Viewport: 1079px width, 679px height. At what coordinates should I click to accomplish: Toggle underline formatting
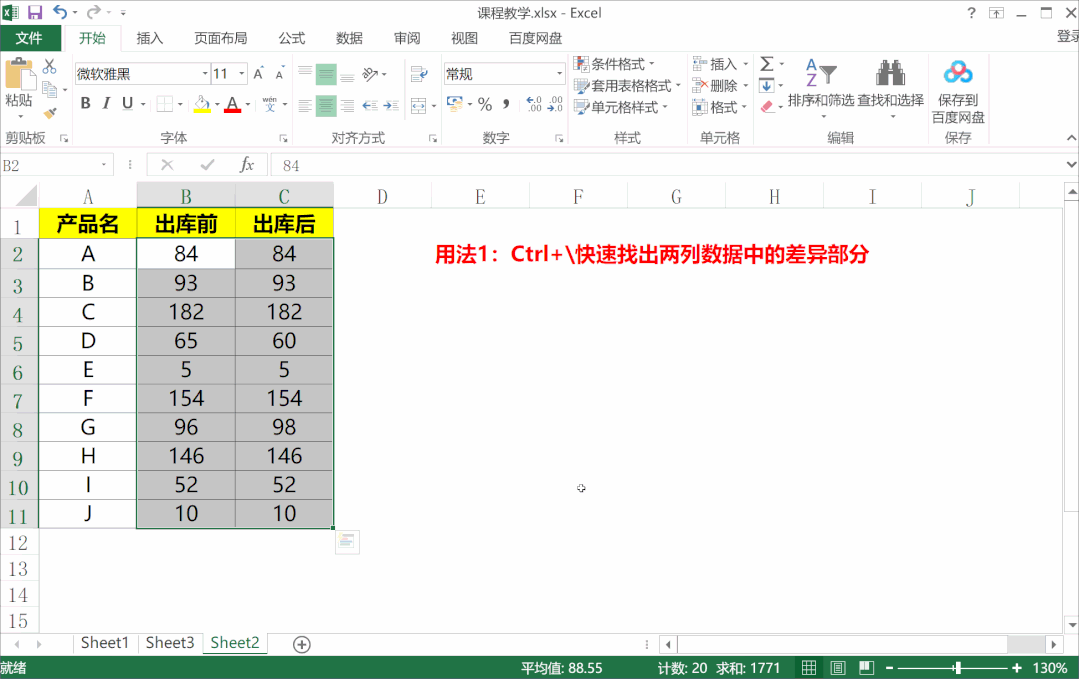[127, 103]
